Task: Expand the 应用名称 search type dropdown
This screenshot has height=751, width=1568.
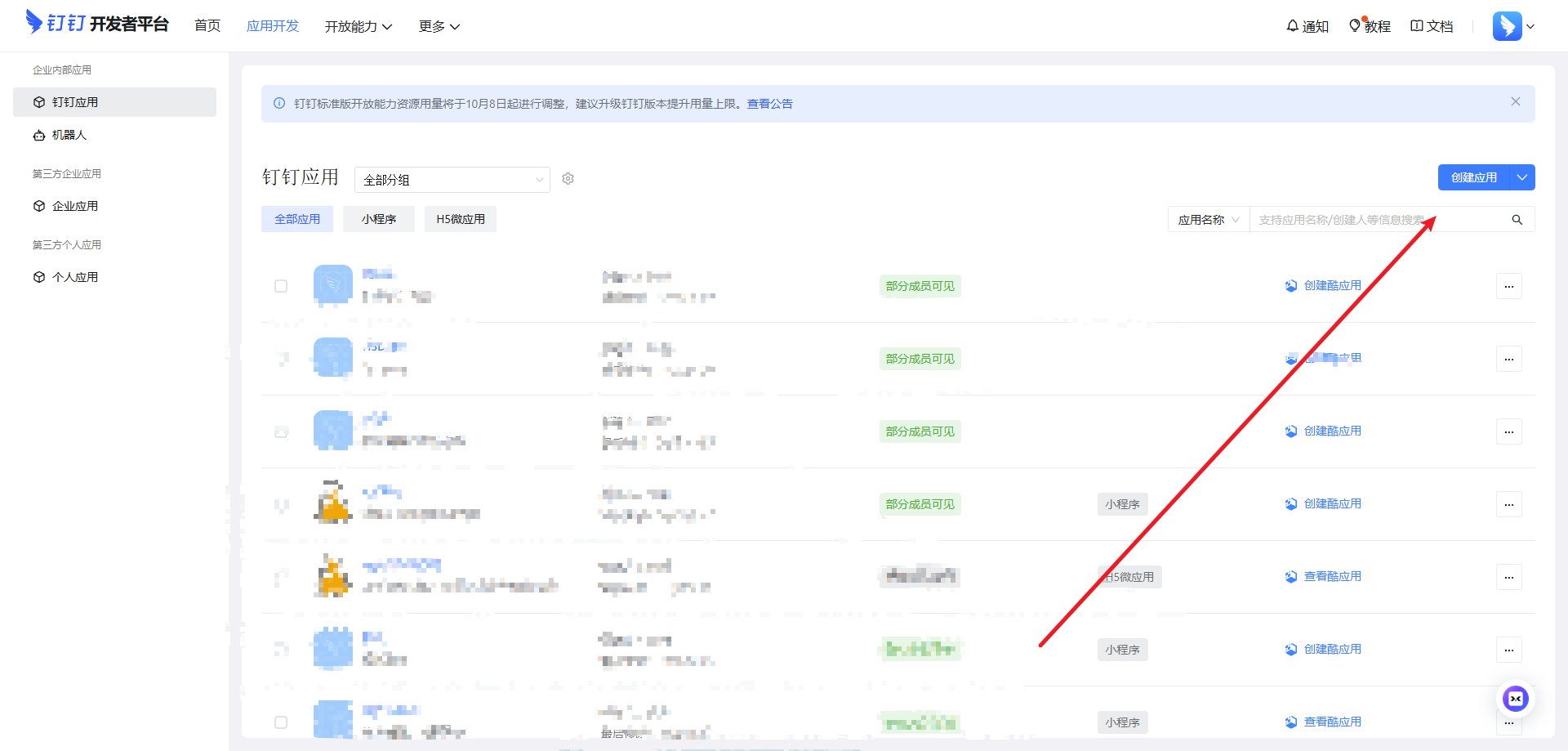Action: [x=1208, y=220]
